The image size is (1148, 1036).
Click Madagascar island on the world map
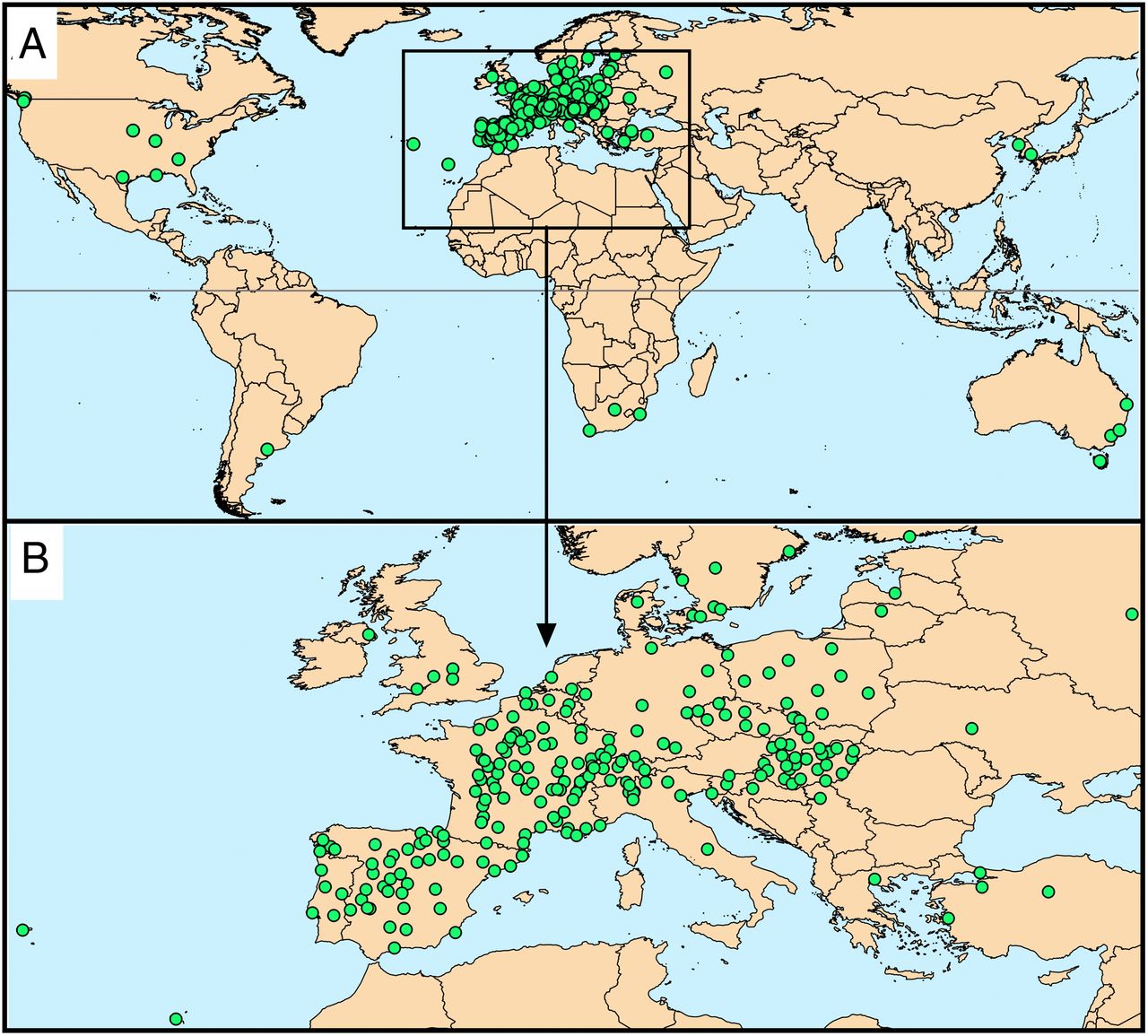point(702,370)
